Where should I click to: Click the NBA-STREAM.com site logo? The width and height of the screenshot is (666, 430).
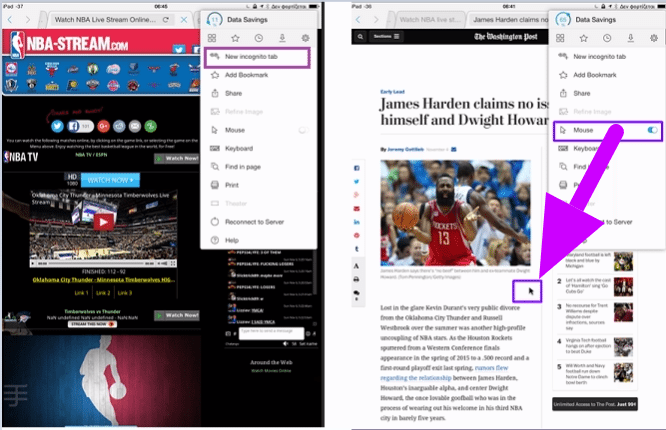point(68,44)
